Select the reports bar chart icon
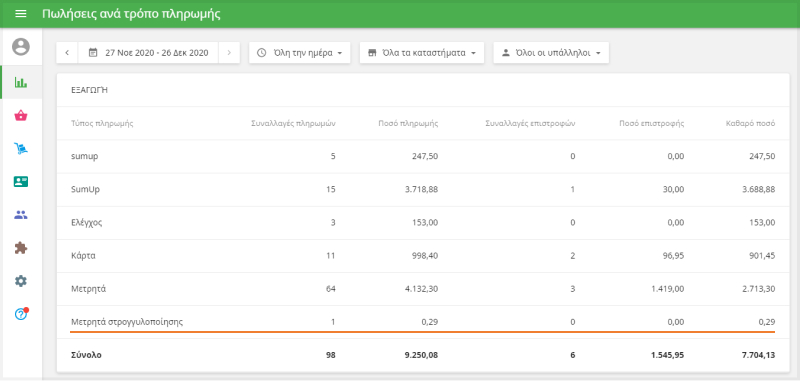Screen dimensions: 800x381 [21, 82]
